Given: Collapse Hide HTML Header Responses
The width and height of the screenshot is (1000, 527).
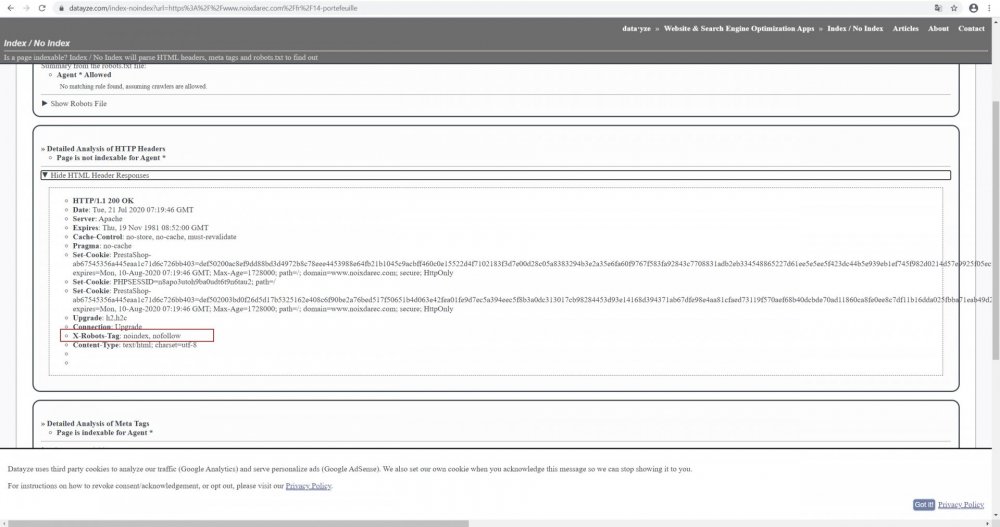Looking at the screenshot, I should 496,175.
